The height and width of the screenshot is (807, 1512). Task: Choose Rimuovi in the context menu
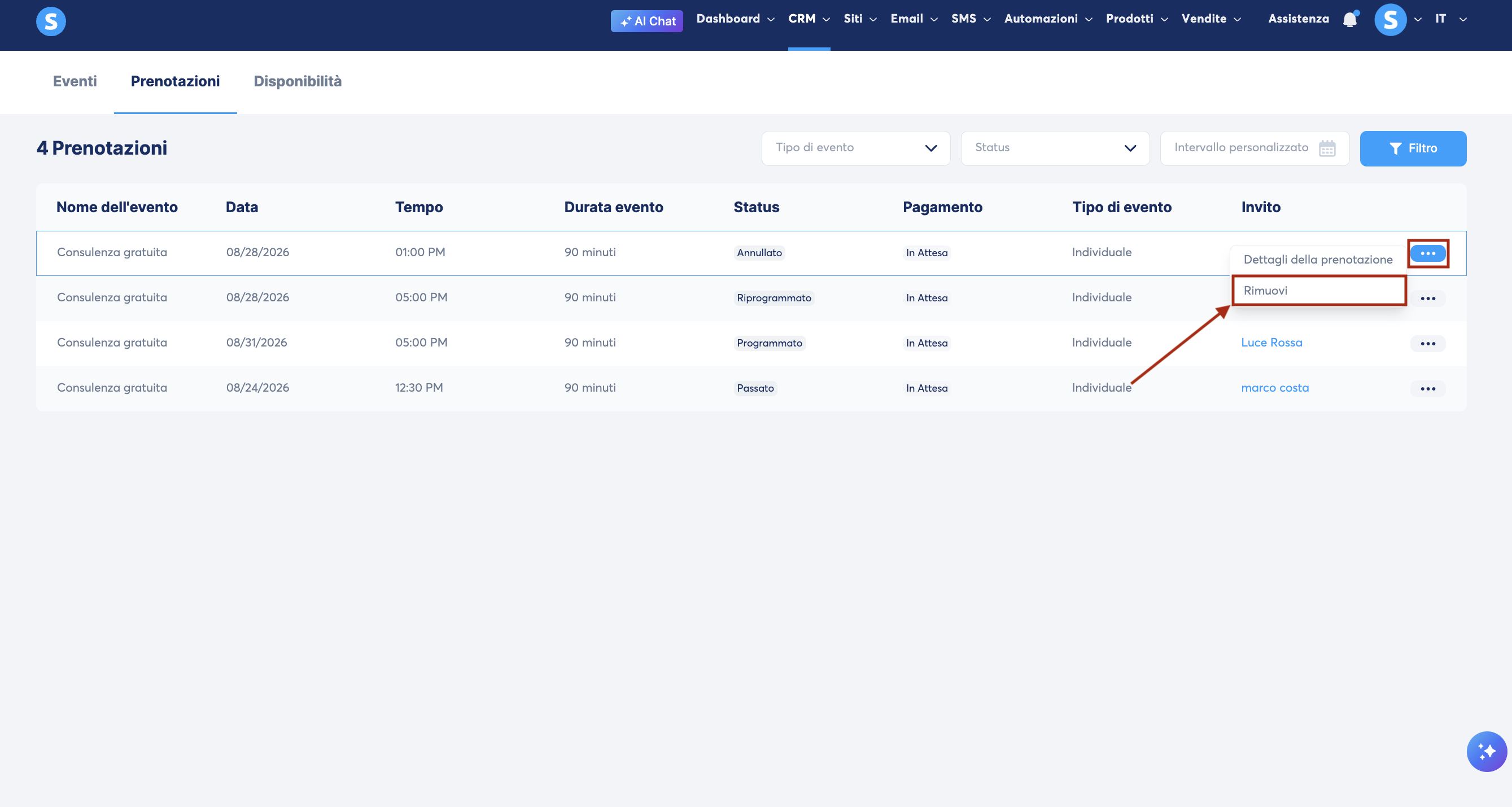pos(1319,291)
